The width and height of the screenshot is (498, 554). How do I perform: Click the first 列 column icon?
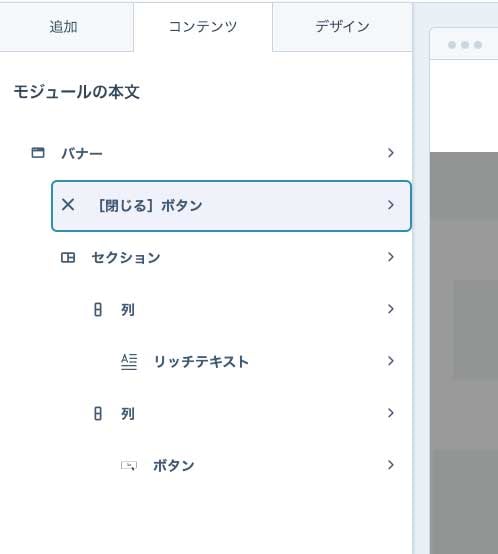point(98,310)
